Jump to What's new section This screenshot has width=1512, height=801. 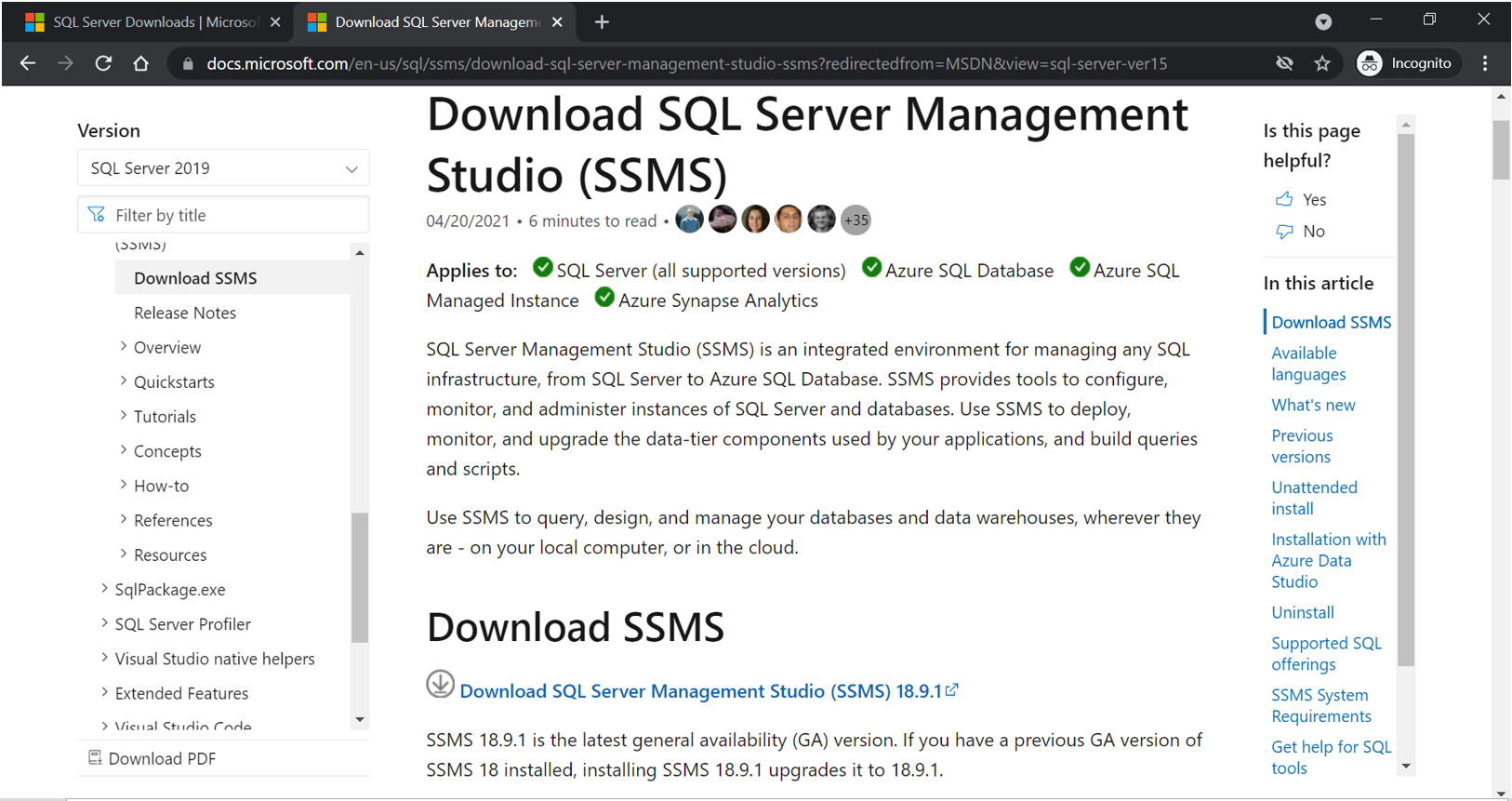tap(1313, 405)
